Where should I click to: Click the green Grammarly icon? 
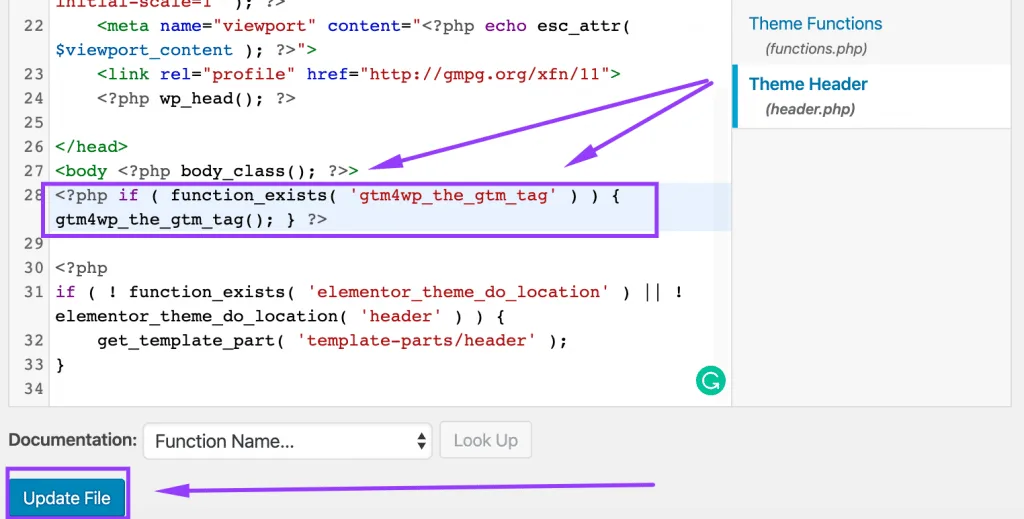point(711,380)
